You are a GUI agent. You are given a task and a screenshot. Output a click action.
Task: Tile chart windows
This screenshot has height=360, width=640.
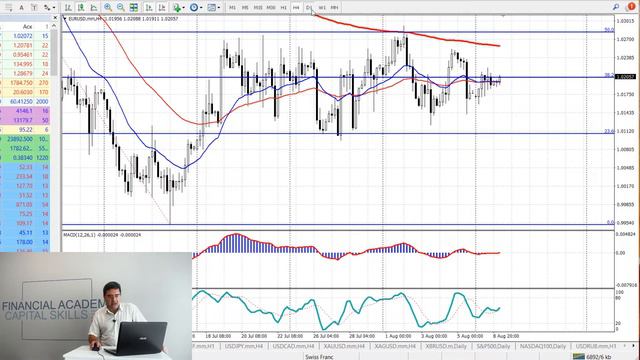pos(133,7)
